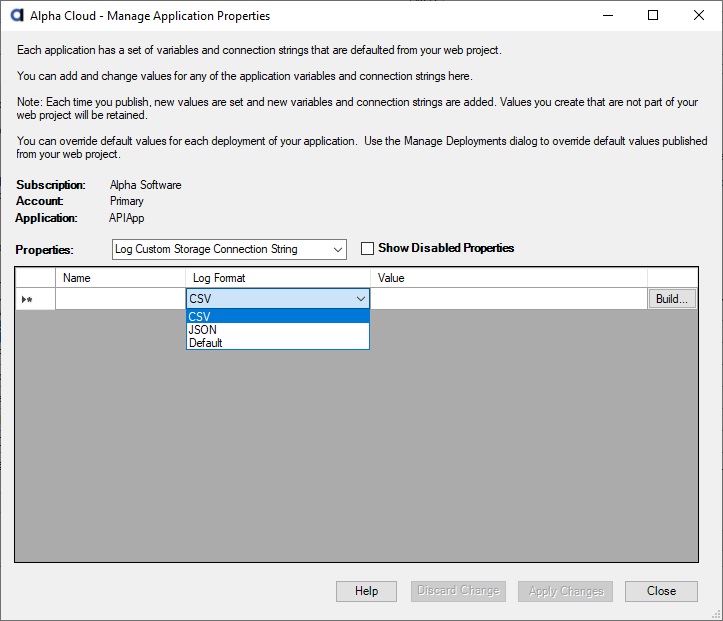Click the Name column header
Screen dimensions: 723x621
(120, 278)
